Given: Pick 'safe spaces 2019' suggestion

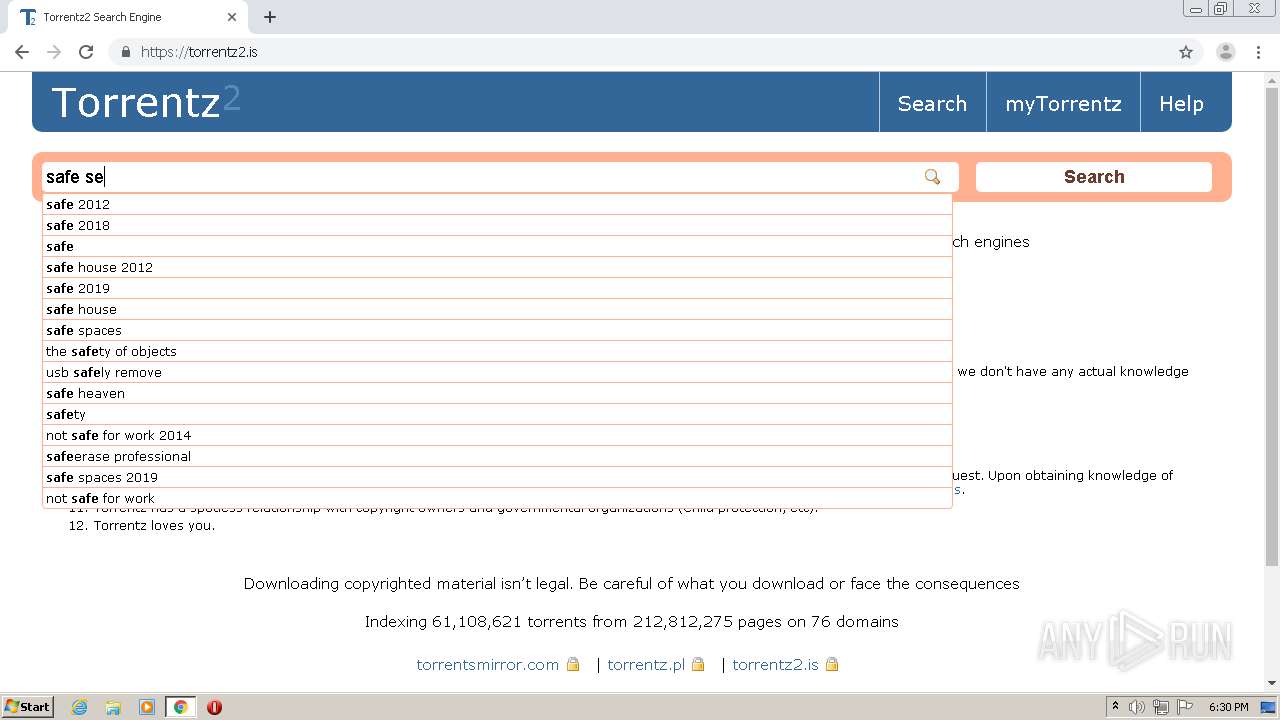Looking at the screenshot, I should click(x=497, y=477).
